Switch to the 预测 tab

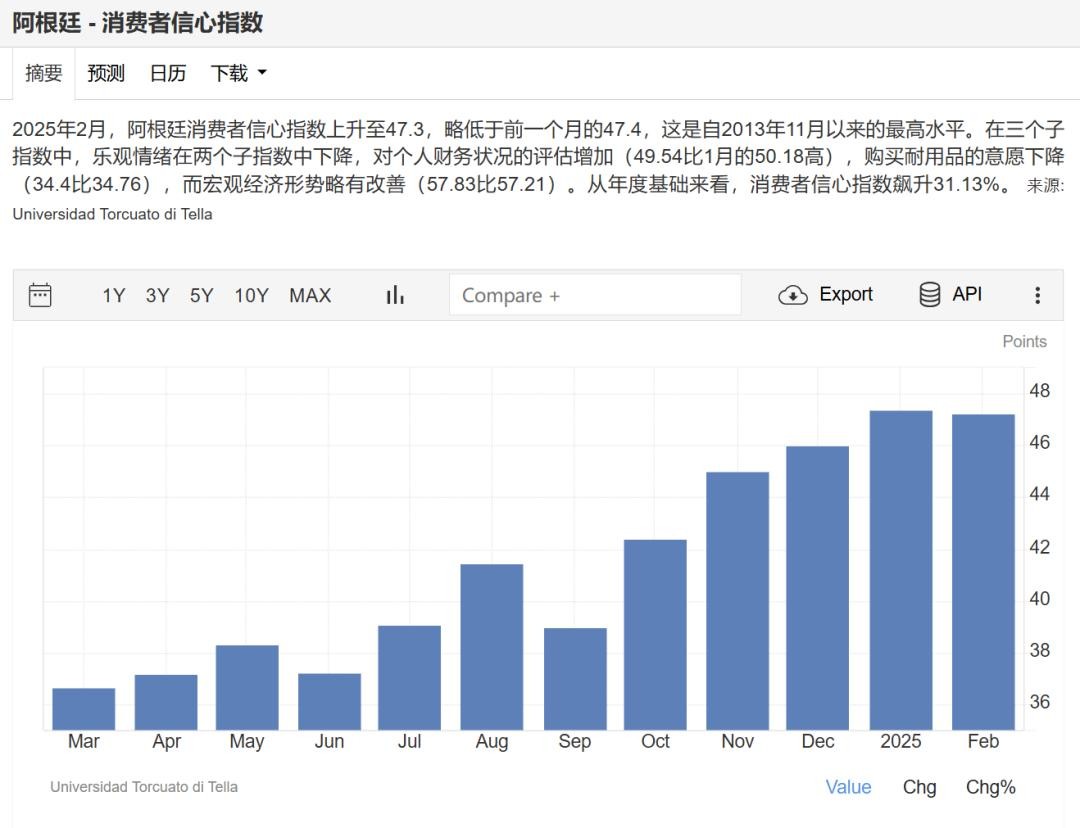[106, 73]
